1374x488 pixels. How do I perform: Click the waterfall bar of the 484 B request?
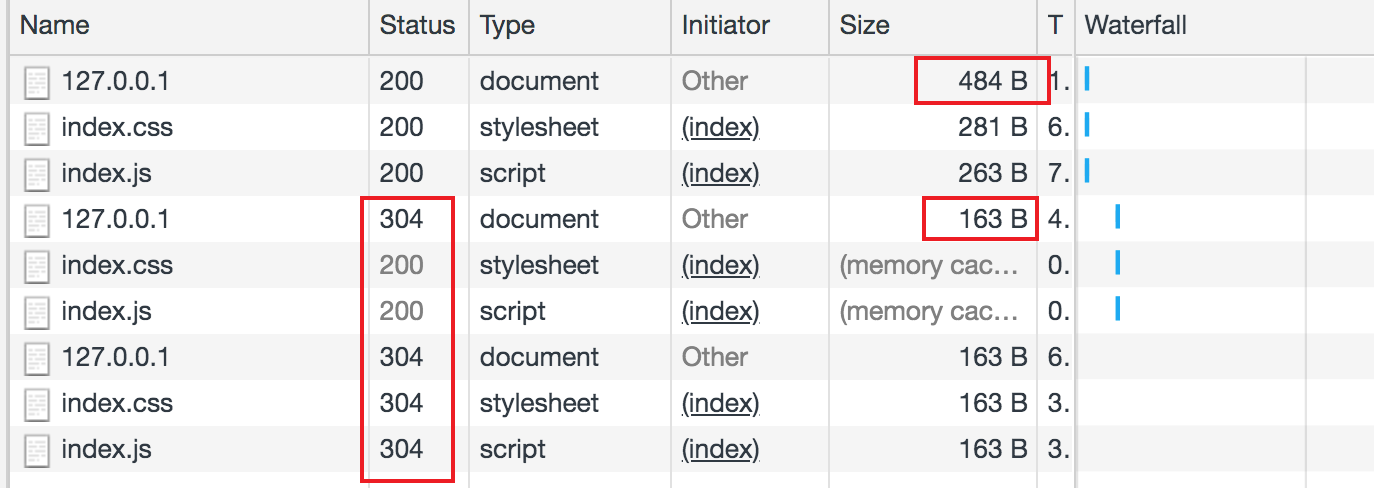1088,80
